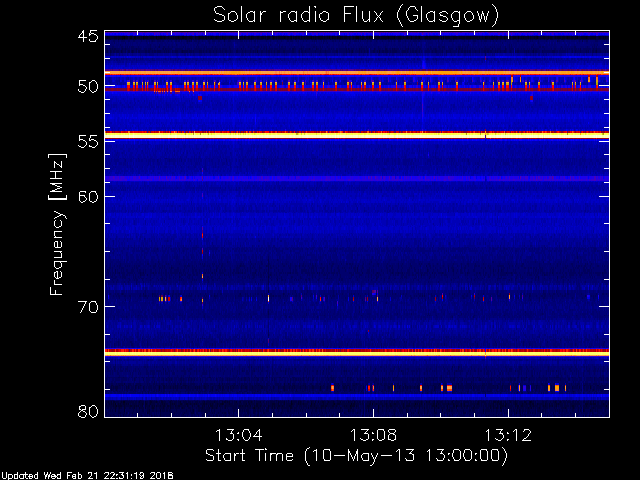The height and width of the screenshot is (480, 640).
Task: Click the vertical red streak after 13:02
Action: click(202, 237)
